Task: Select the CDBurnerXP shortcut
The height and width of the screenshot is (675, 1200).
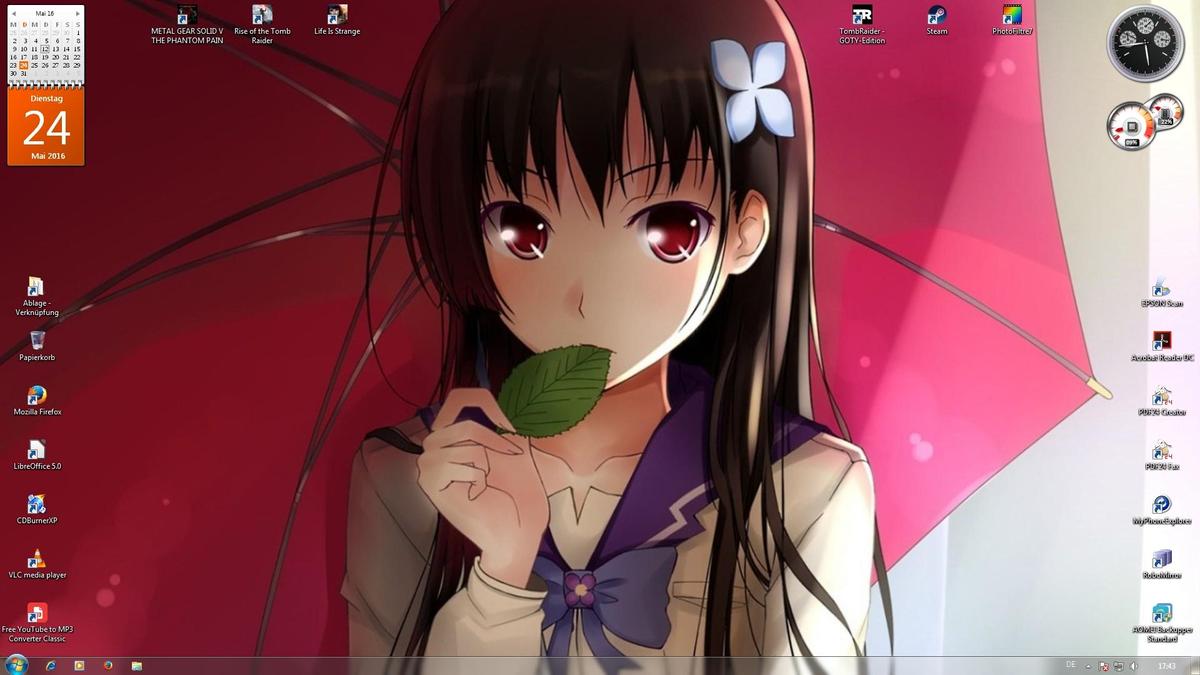Action: coord(37,510)
